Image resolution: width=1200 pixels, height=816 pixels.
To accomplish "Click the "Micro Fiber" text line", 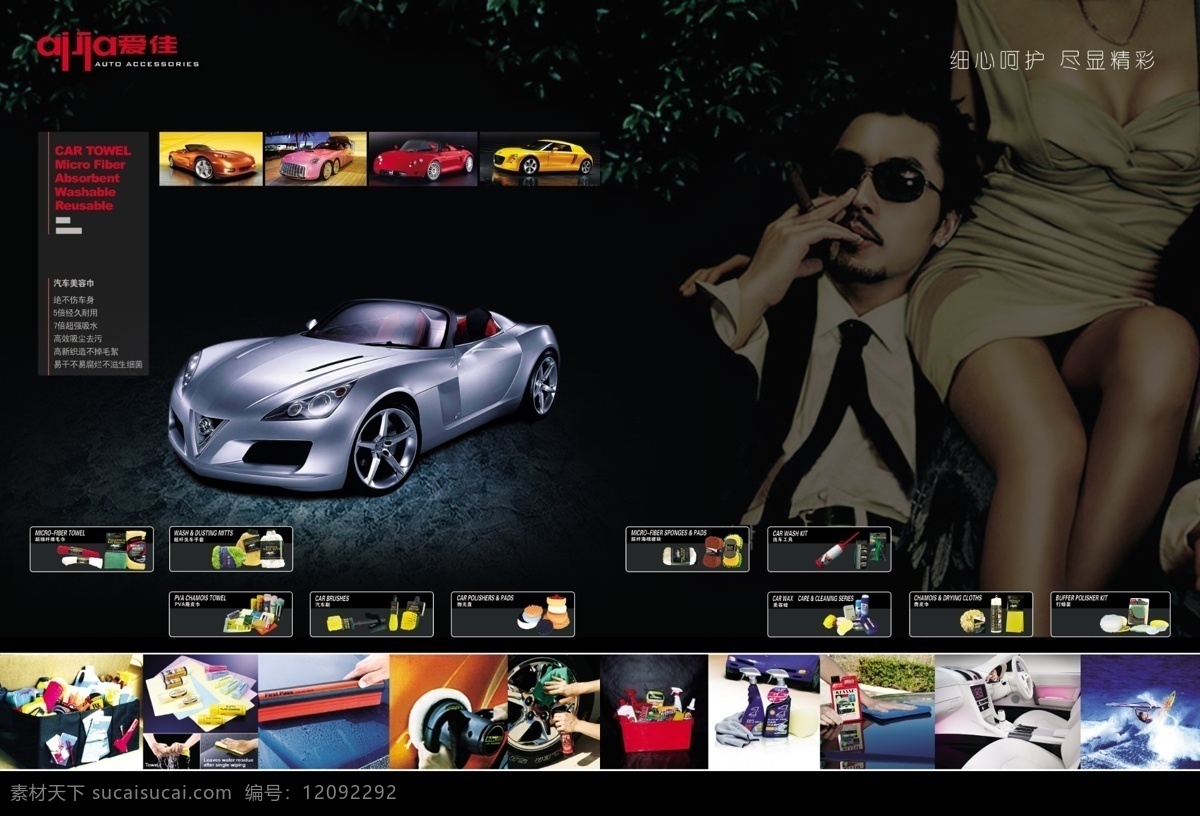I will tap(90, 165).
